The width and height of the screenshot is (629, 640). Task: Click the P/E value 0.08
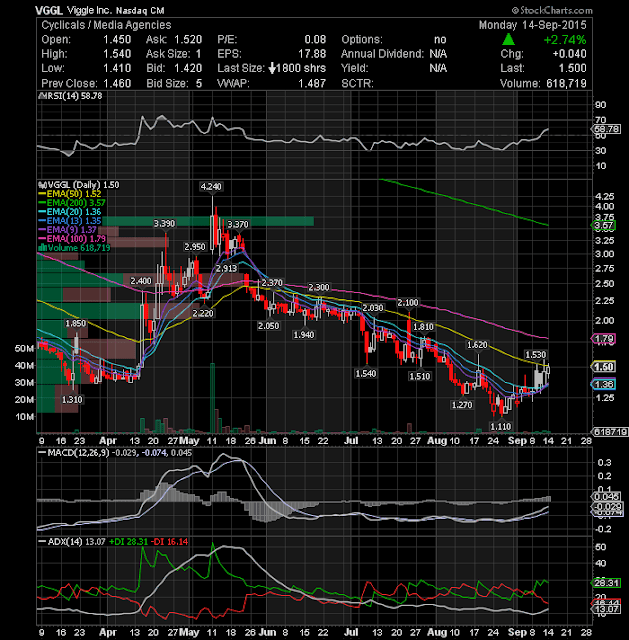(x=315, y=40)
